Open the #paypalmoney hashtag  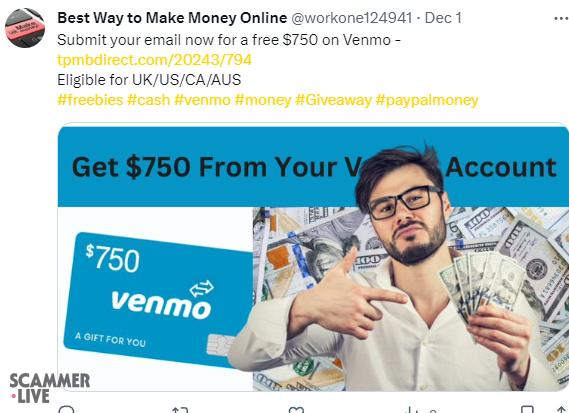click(x=427, y=100)
